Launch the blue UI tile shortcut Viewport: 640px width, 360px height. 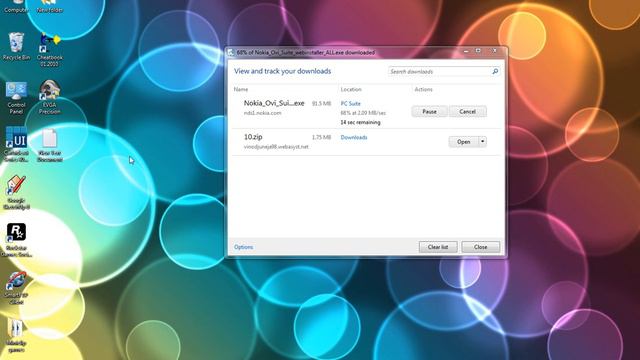pyautogui.click(x=16, y=144)
